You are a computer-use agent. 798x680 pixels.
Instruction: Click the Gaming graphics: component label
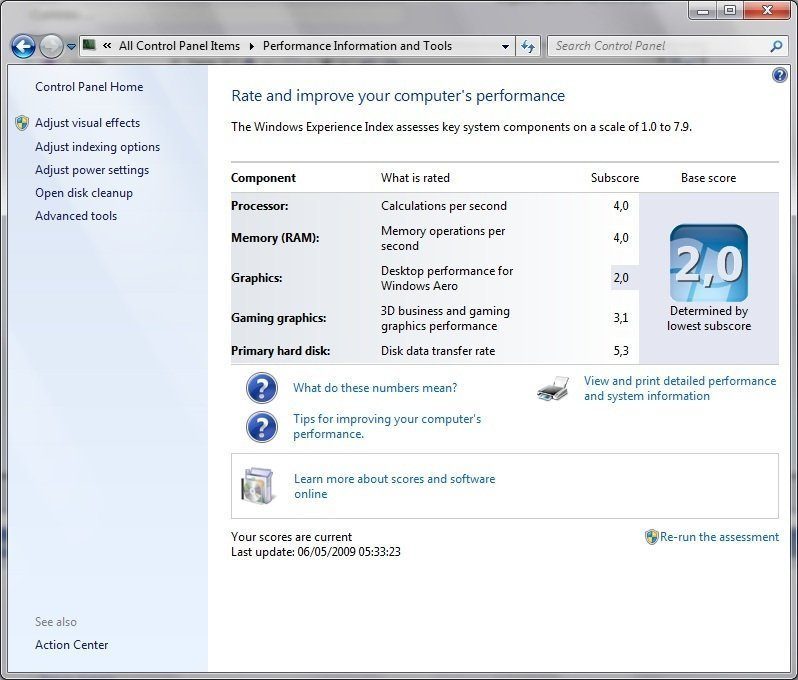tap(278, 318)
